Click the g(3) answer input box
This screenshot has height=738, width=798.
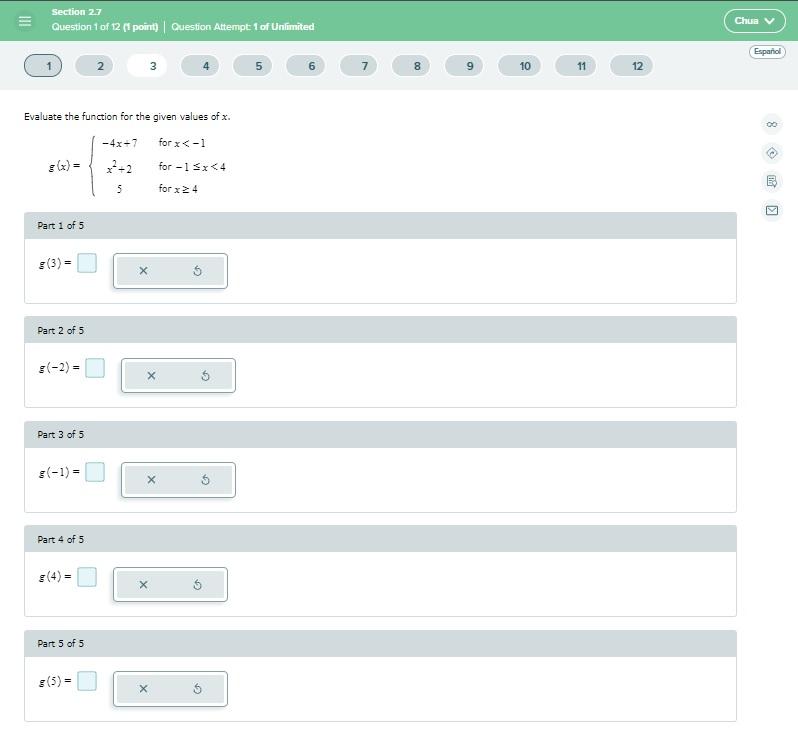tap(87, 263)
